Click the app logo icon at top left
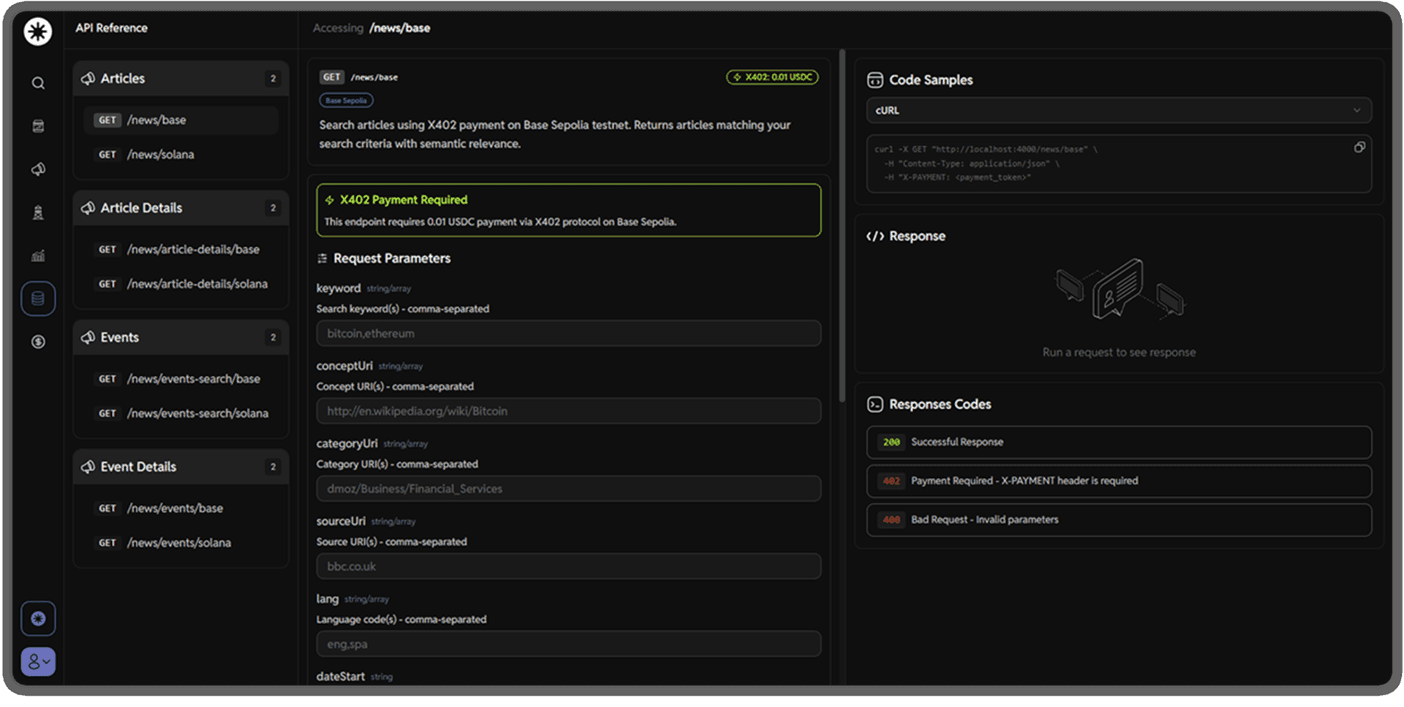The image size is (1404, 707). coord(37,31)
